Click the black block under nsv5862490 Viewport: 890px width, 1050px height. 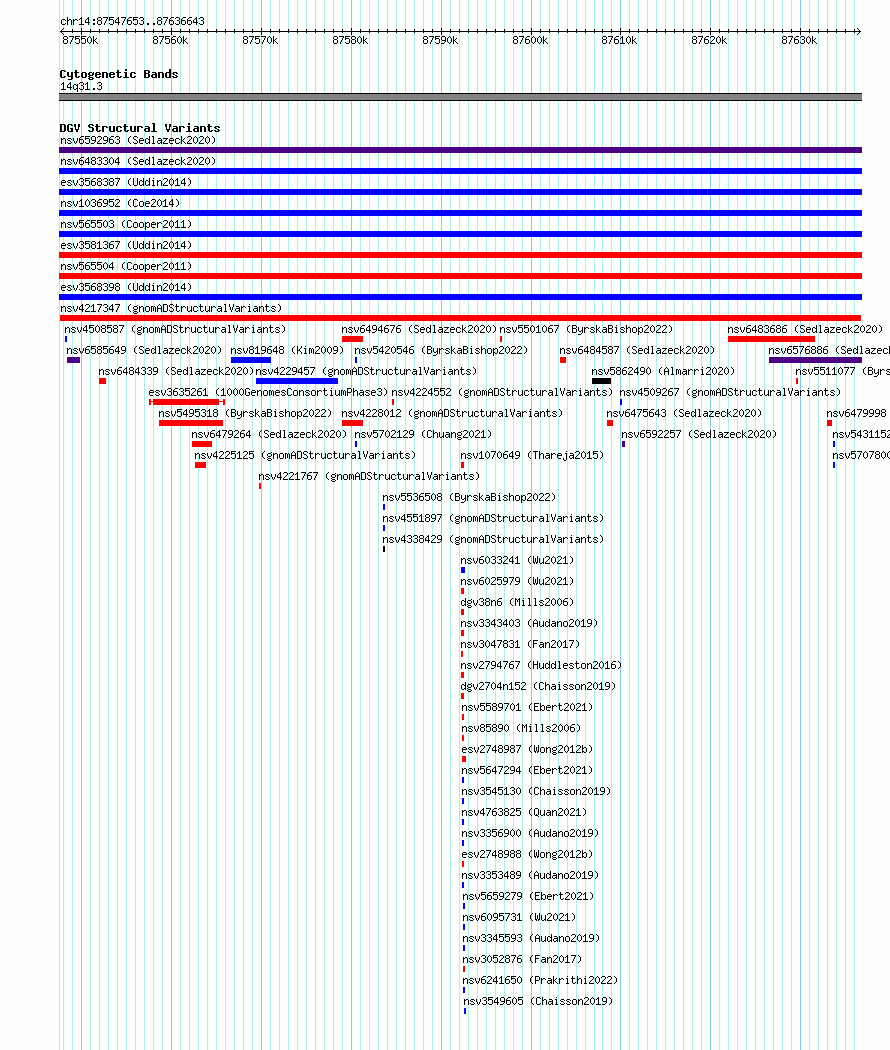601,381
